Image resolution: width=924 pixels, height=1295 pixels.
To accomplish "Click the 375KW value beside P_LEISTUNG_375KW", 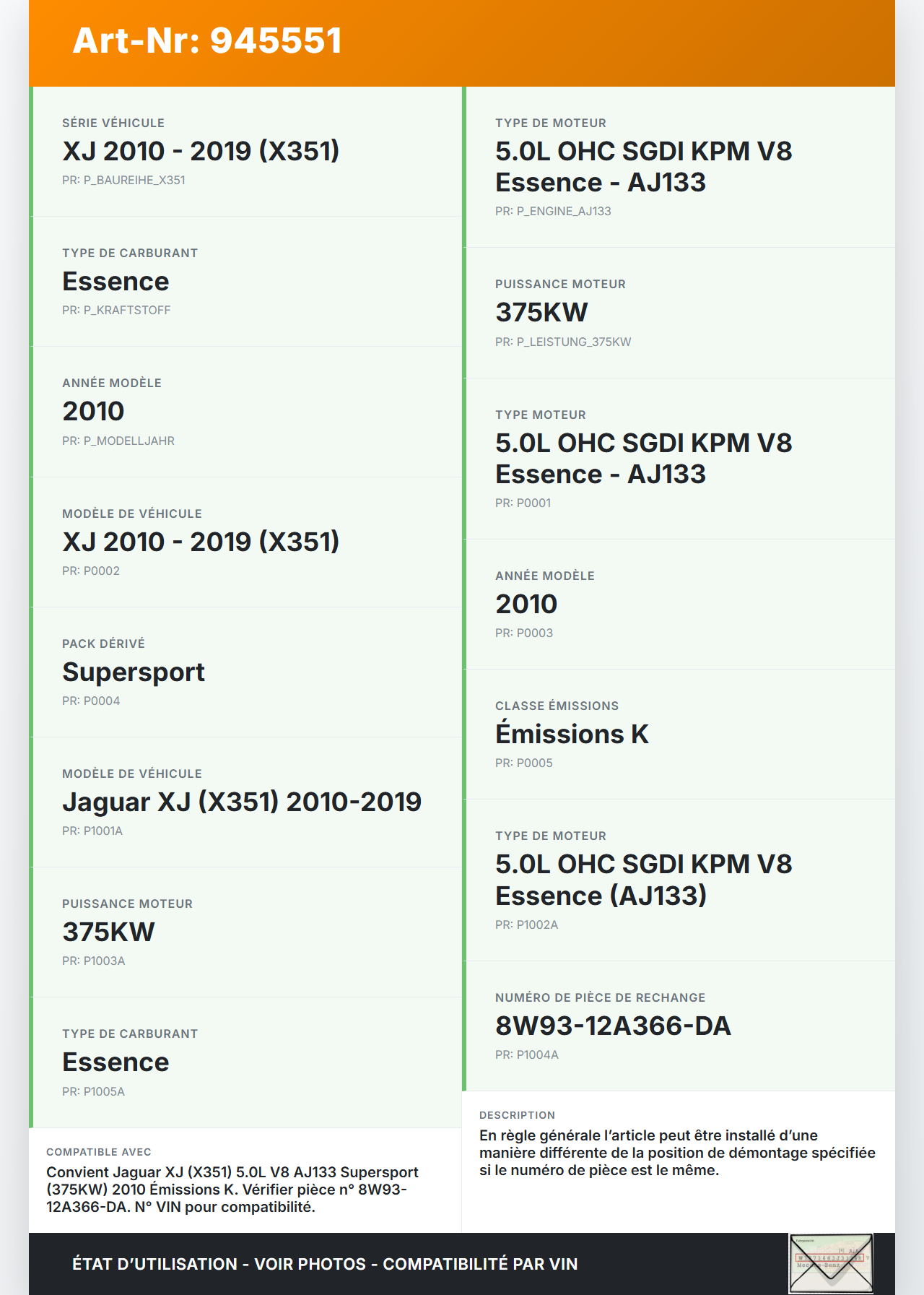I will point(541,313).
